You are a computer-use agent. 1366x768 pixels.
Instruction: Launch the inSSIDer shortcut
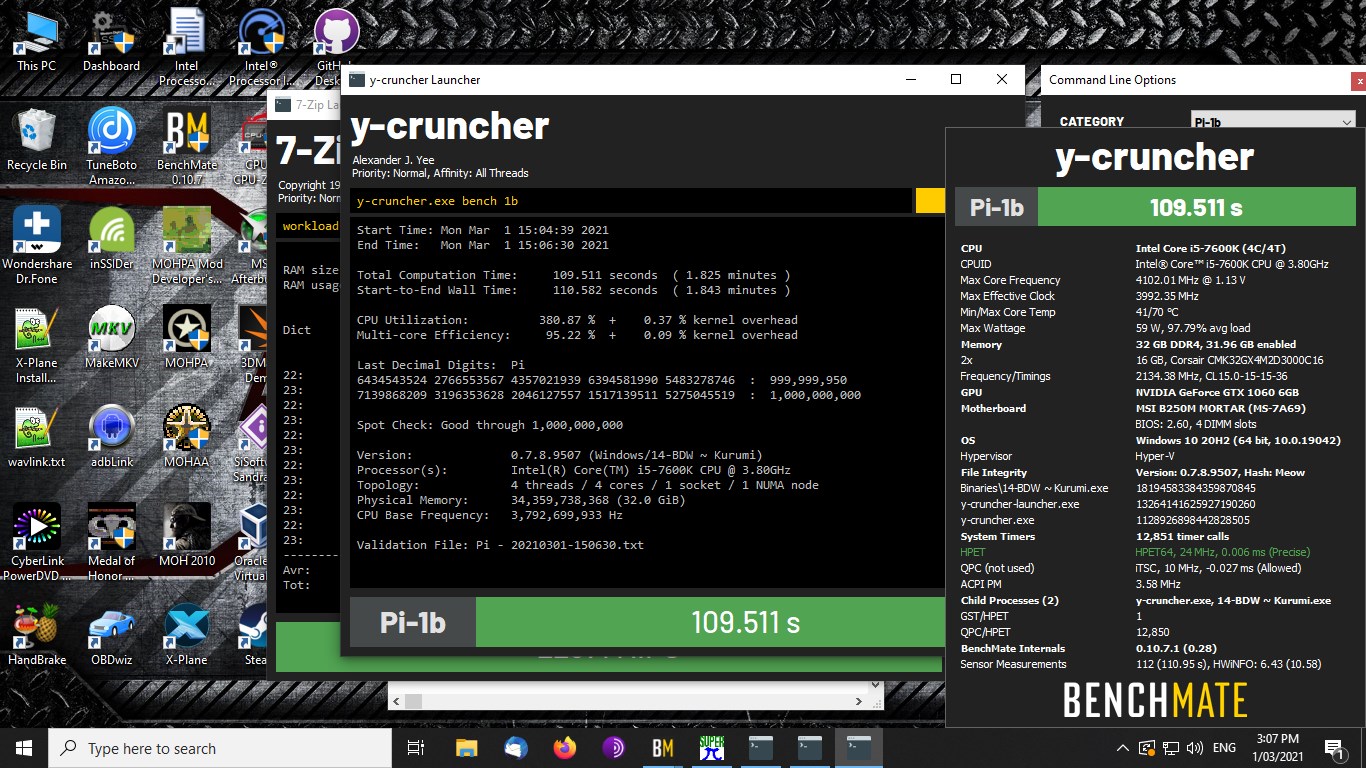[x=111, y=238]
